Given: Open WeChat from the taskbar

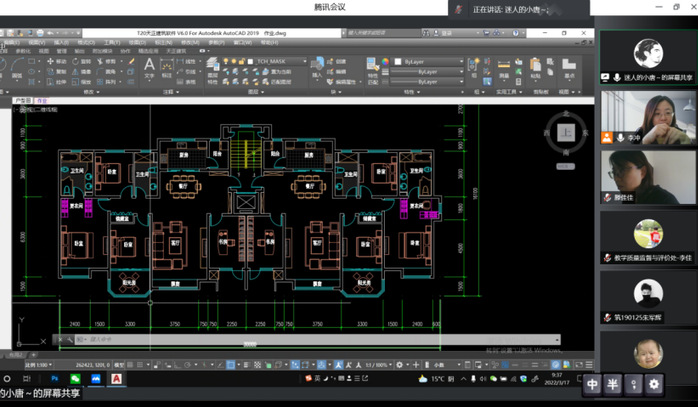Looking at the screenshot, I should 75,379.
